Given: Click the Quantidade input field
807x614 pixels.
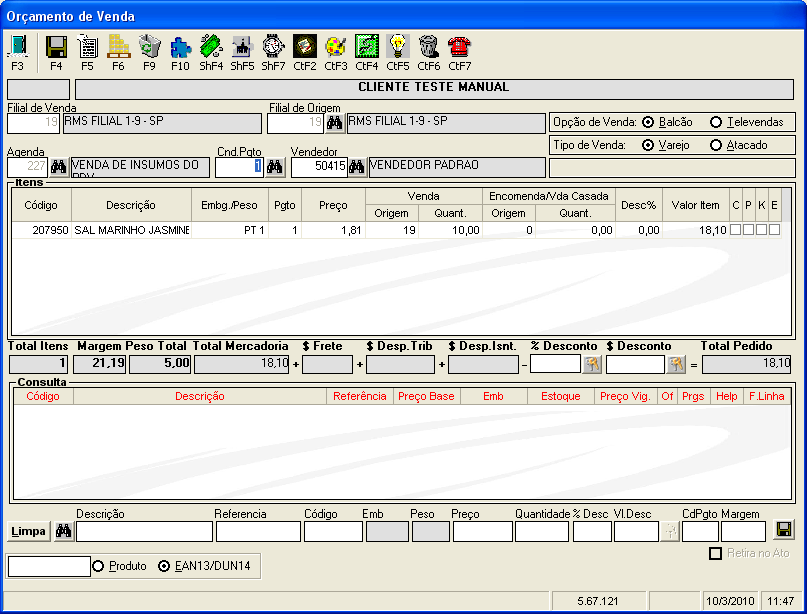Looking at the screenshot, I should [542, 531].
